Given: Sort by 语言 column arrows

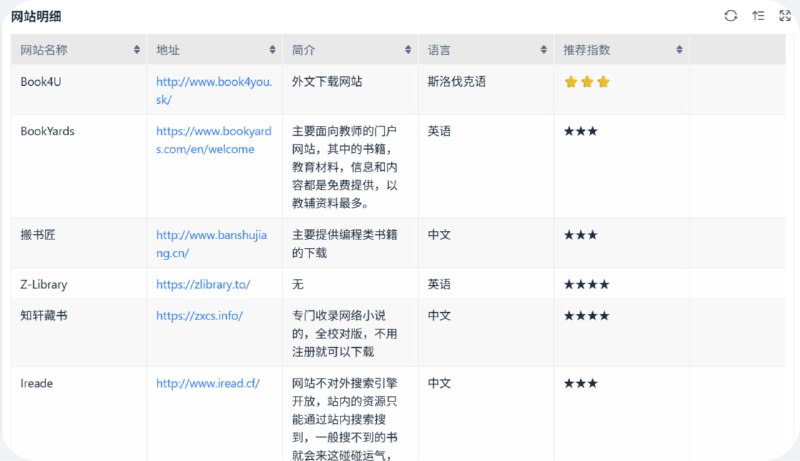Looking at the screenshot, I should coord(544,49).
